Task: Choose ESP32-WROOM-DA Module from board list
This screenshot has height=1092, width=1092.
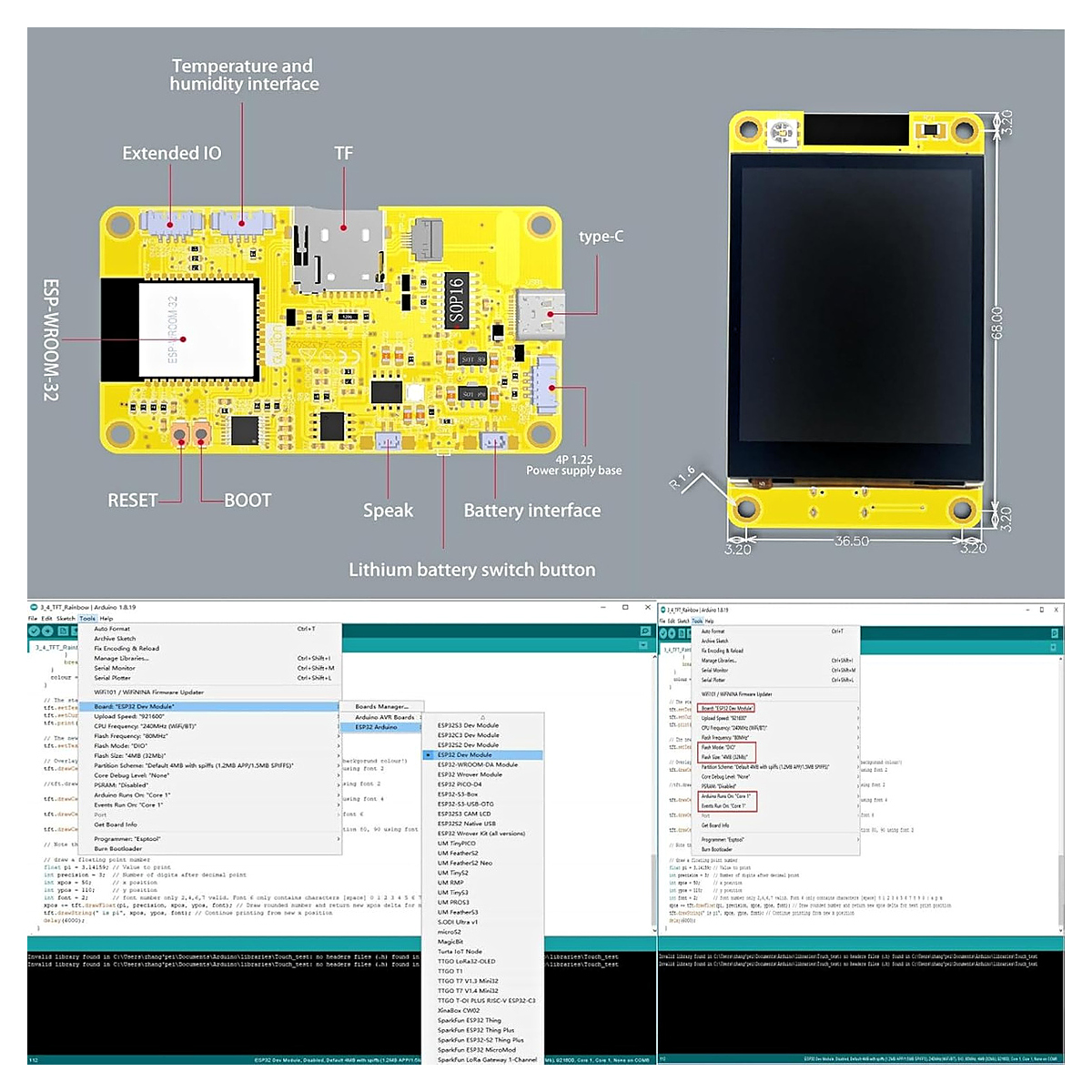Action: click(x=483, y=764)
